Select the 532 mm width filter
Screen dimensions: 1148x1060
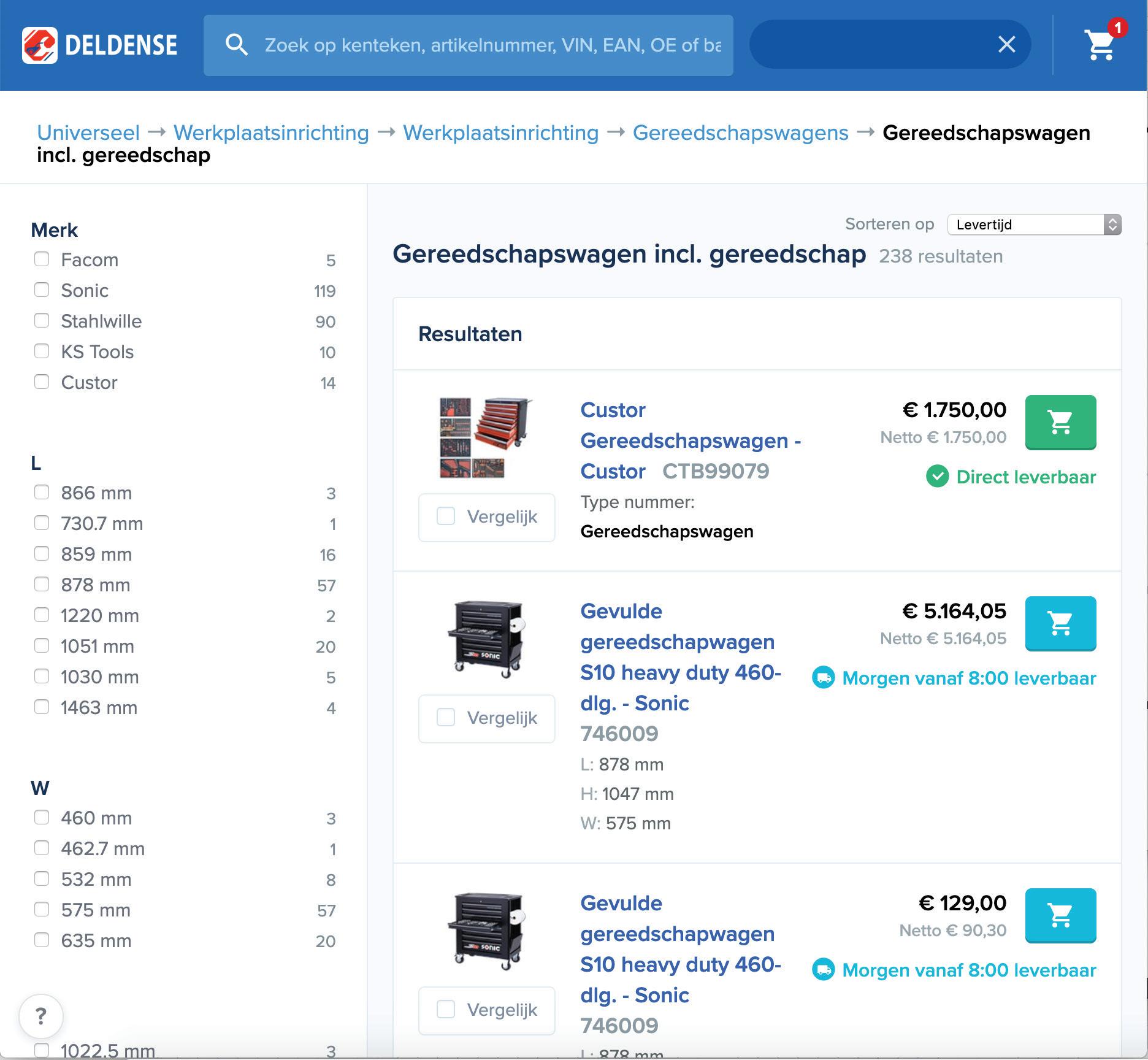click(x=42, y=878)
